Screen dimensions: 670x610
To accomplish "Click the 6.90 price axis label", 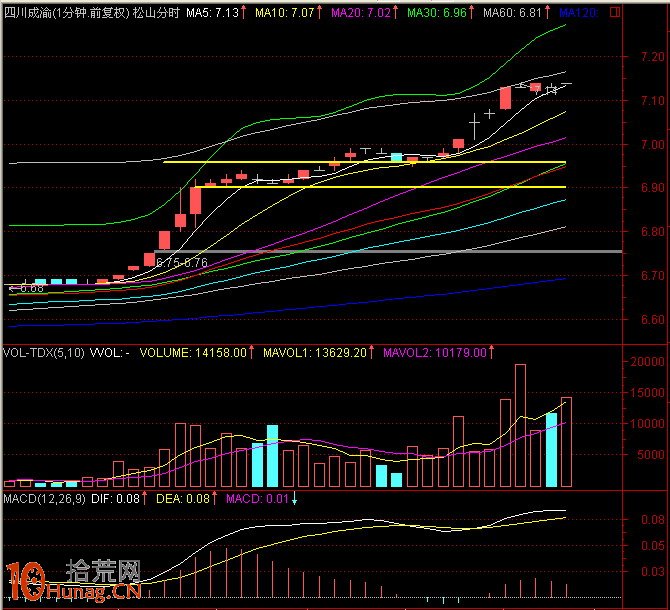I will 652,188.
